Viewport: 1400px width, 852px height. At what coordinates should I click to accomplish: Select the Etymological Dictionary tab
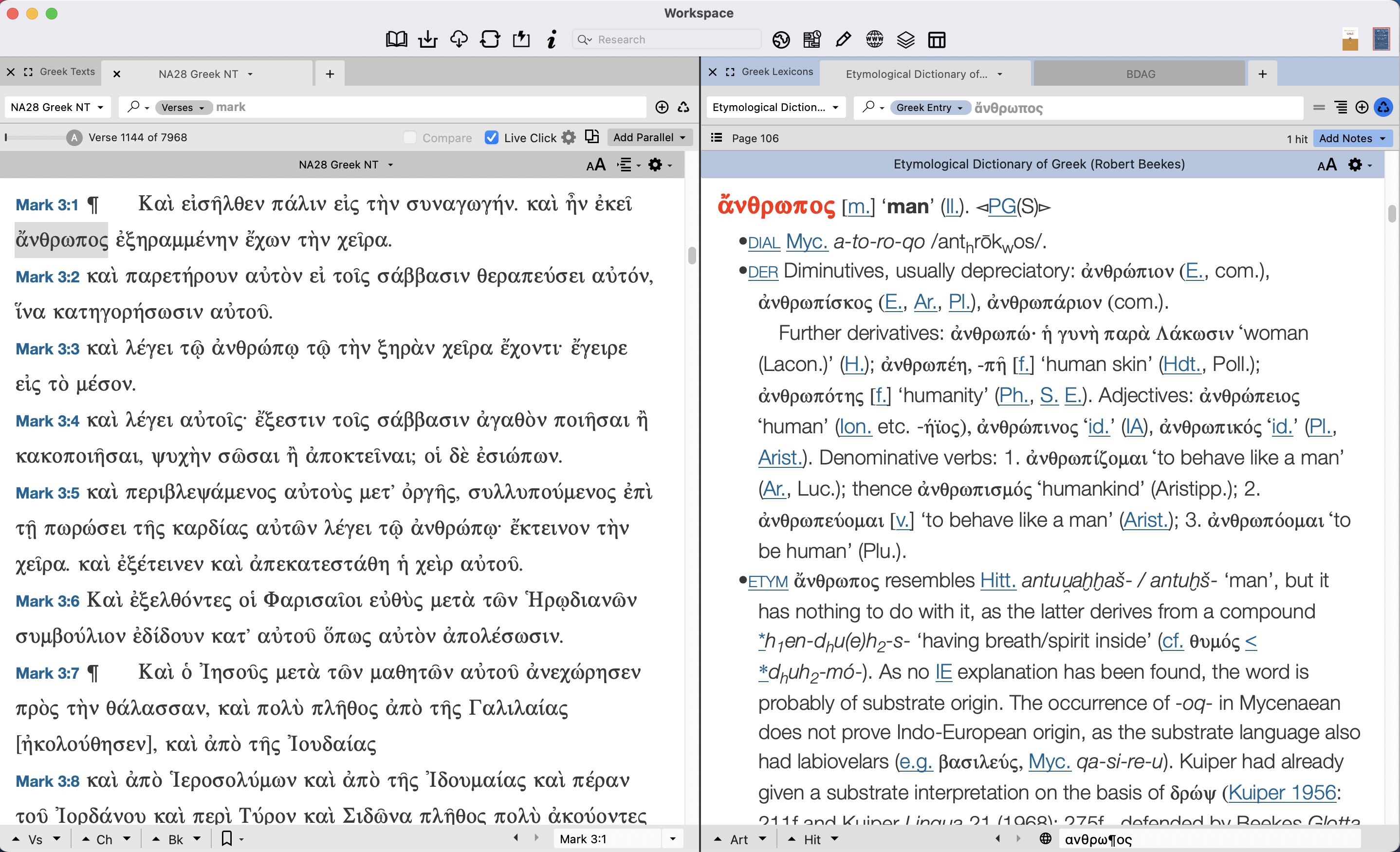[x=916, y=74]
